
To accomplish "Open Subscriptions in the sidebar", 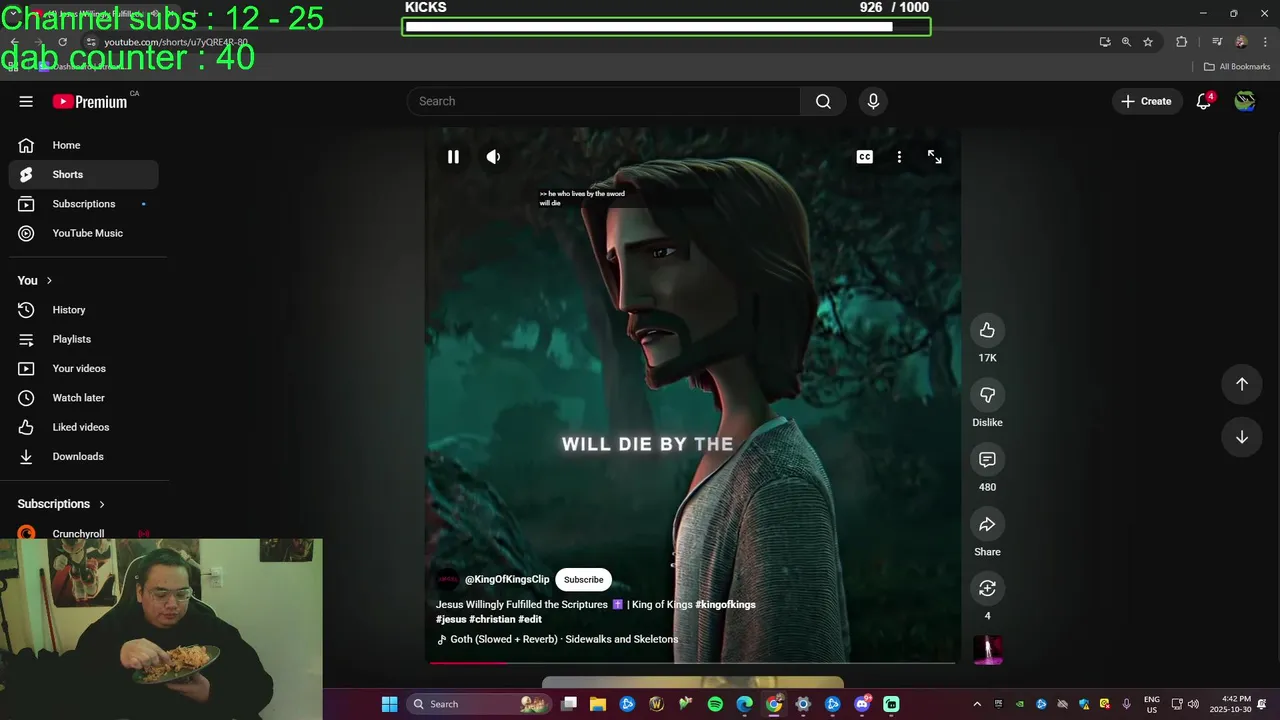I will [84, 204].
